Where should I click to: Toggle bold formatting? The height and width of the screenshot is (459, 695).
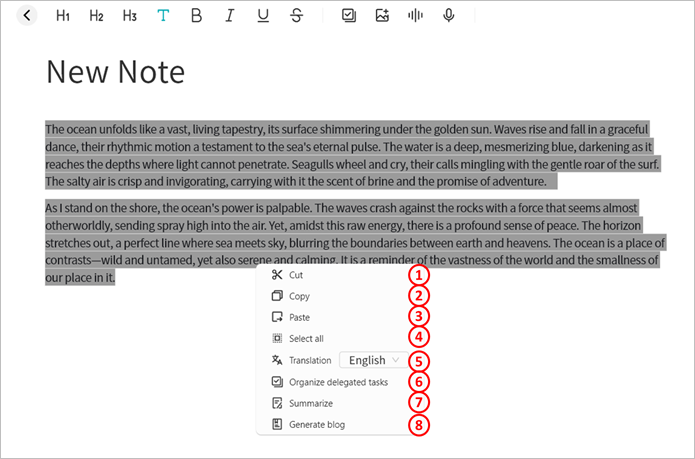click(196, 16)
